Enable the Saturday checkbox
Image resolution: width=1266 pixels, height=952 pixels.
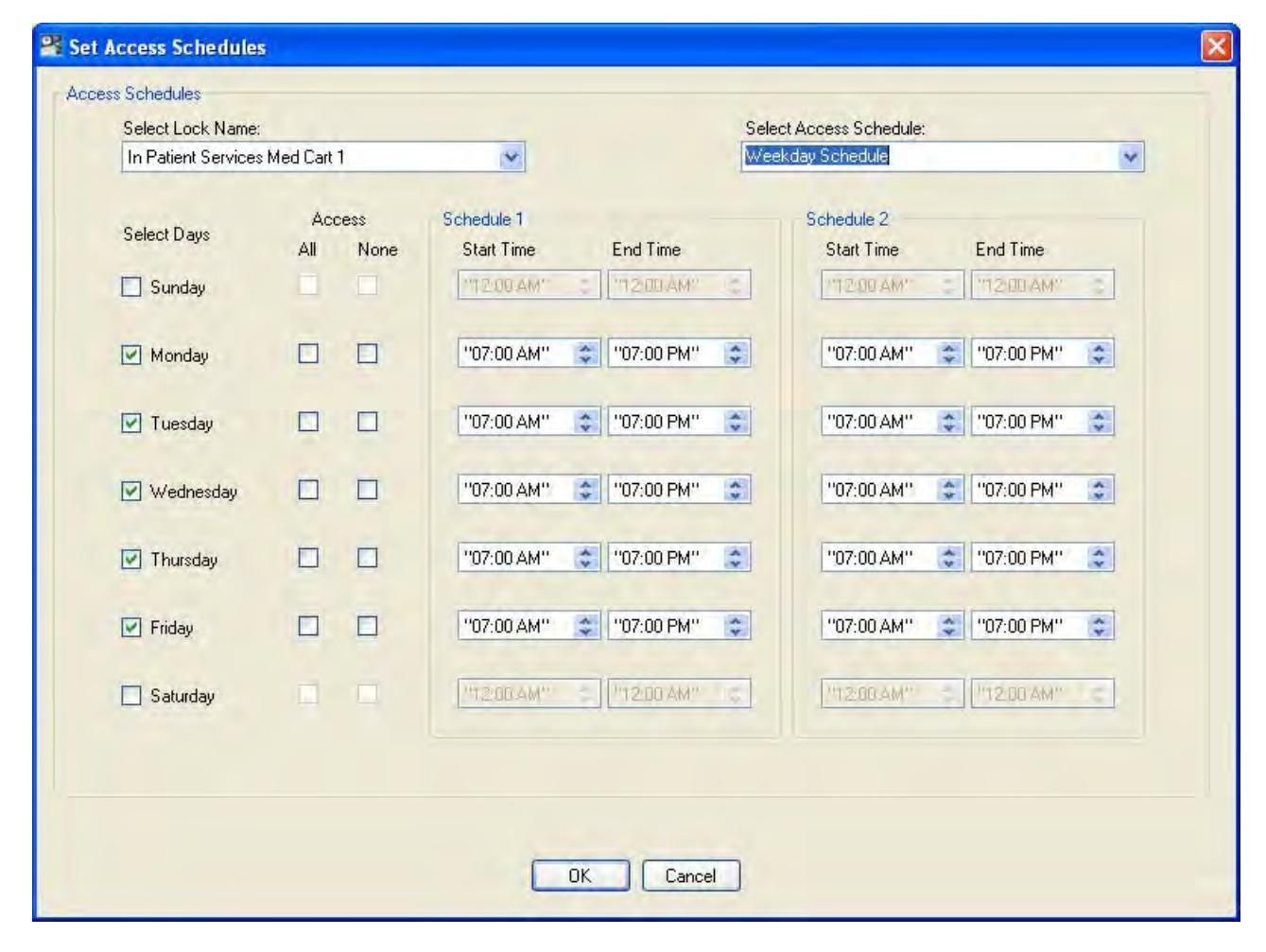131,695
